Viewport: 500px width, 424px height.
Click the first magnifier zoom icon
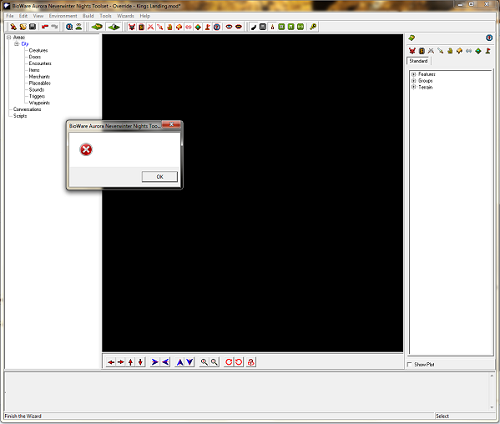204,362
